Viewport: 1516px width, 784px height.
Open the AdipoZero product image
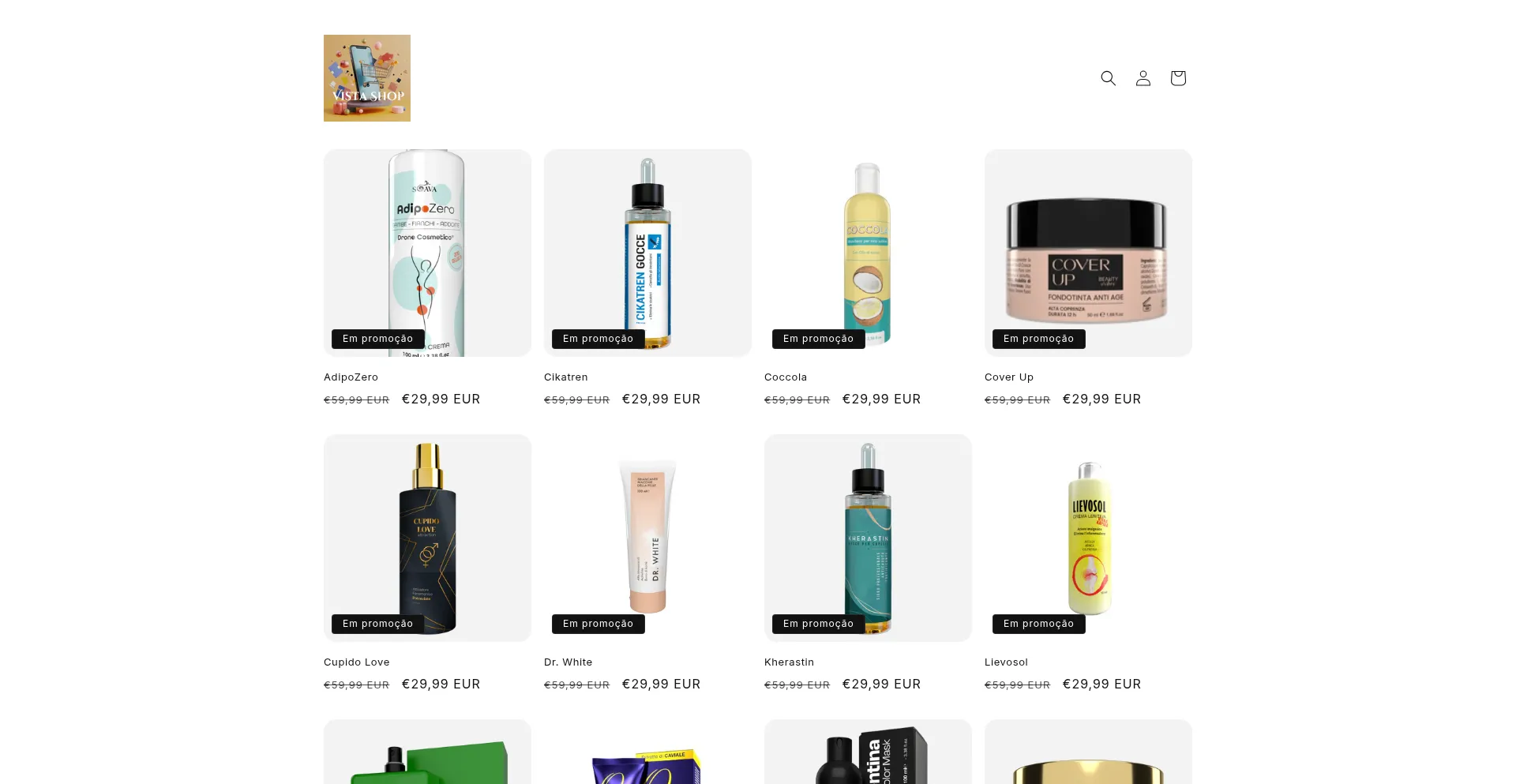pos(427,253)
